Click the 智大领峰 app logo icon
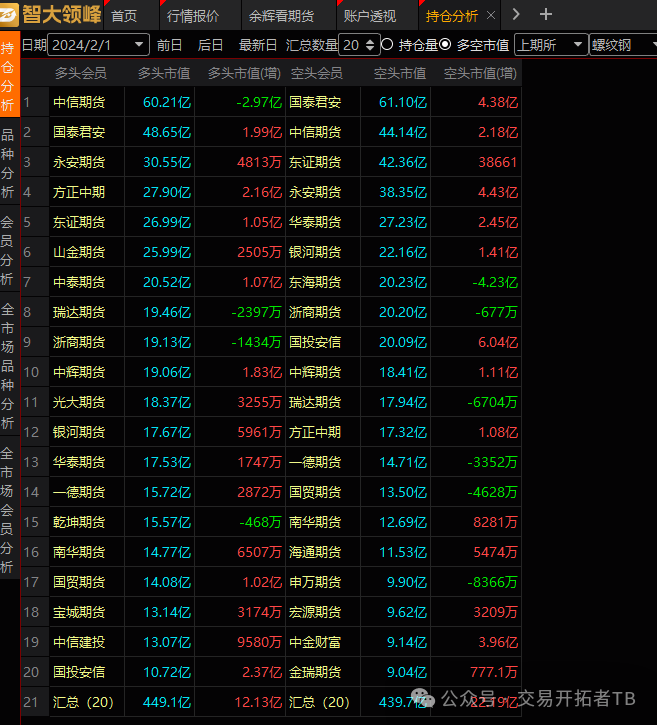 pyautogui.click(x=9, y=15)
